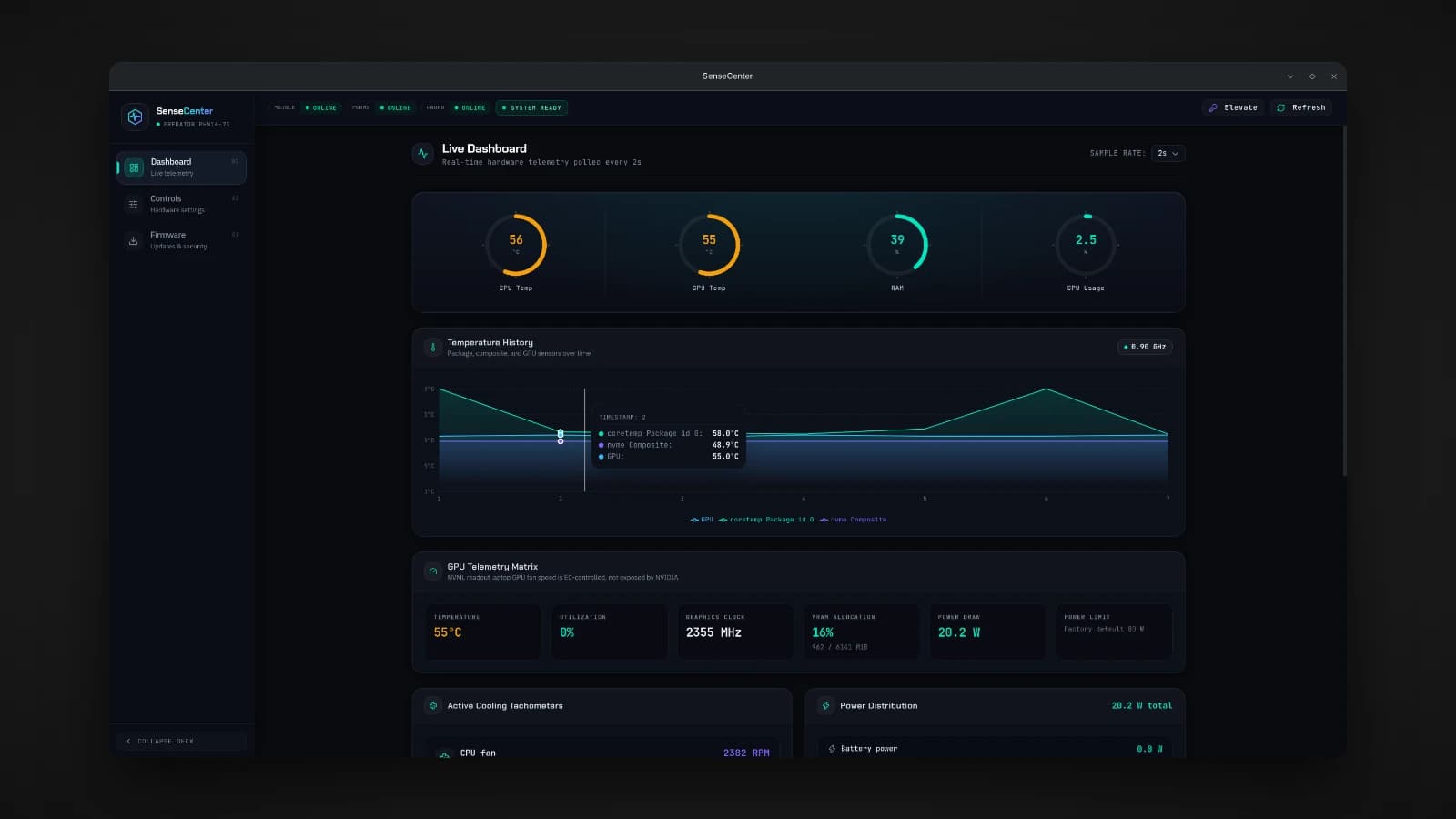
Task: Click the gauge icon beside GPU Telemetry Matrix
Action: 433,571
